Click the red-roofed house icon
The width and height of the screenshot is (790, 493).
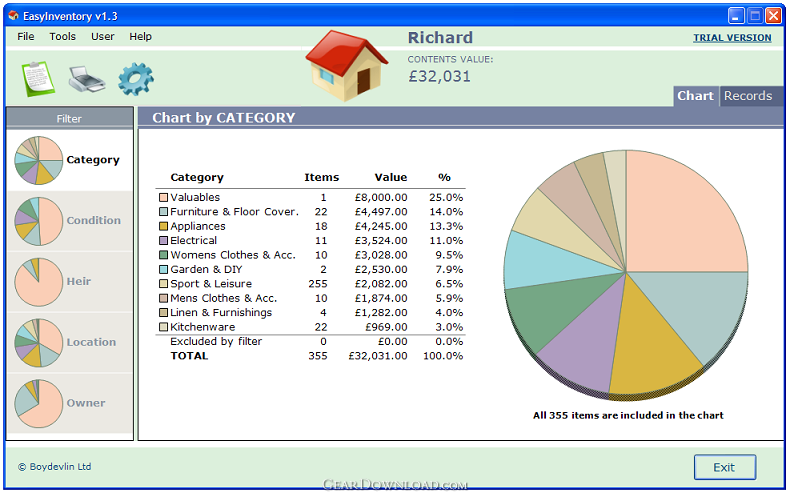[x=347, y=65]
